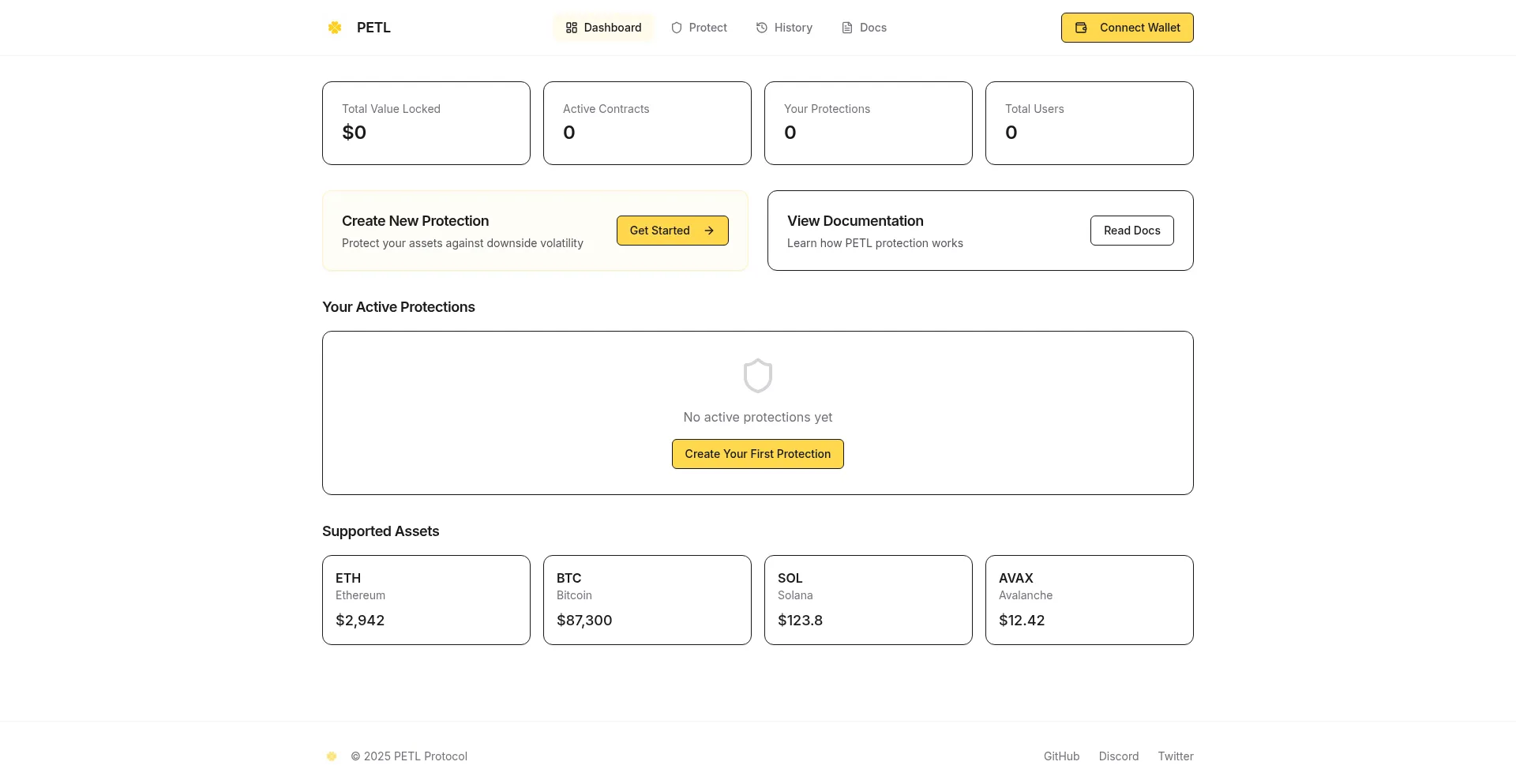Choose the SOL Solana asset card
Image resolution: width=1516 pixels, height=784 pixels.
tap(869, 600)
